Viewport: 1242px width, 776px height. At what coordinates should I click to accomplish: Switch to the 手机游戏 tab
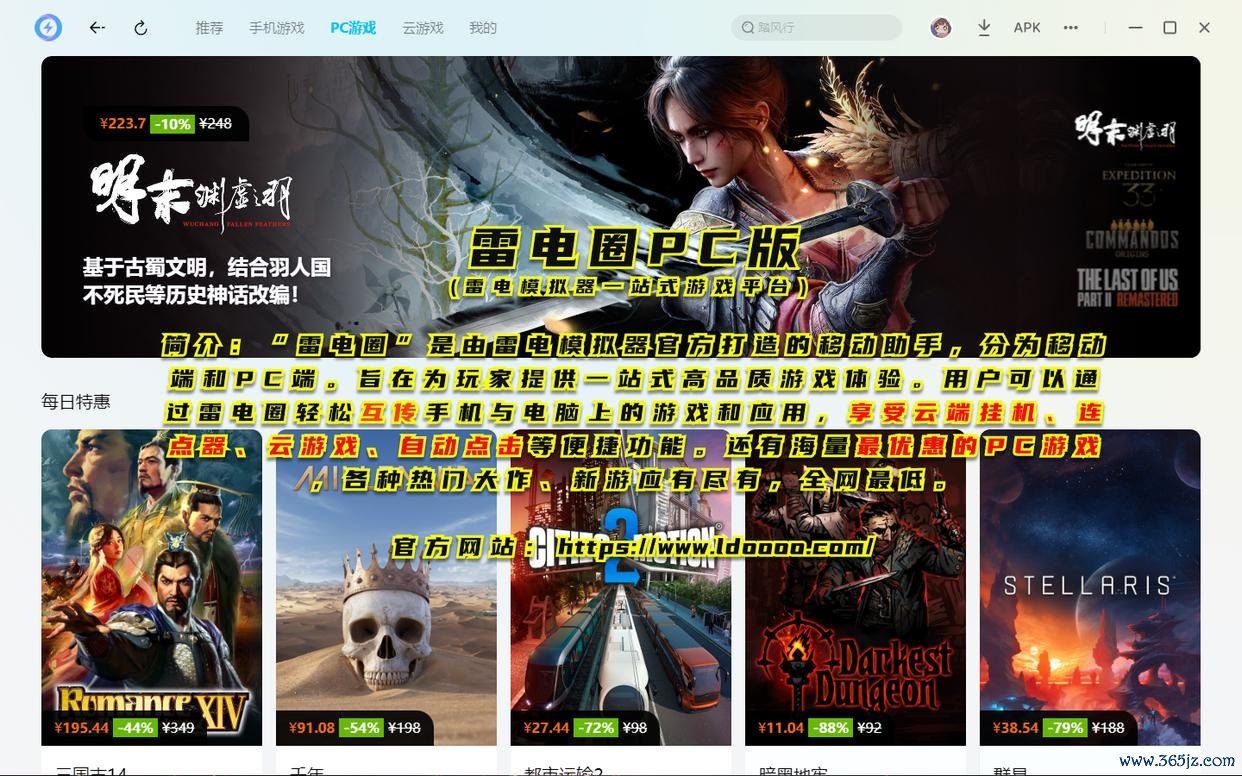(277, 28)
